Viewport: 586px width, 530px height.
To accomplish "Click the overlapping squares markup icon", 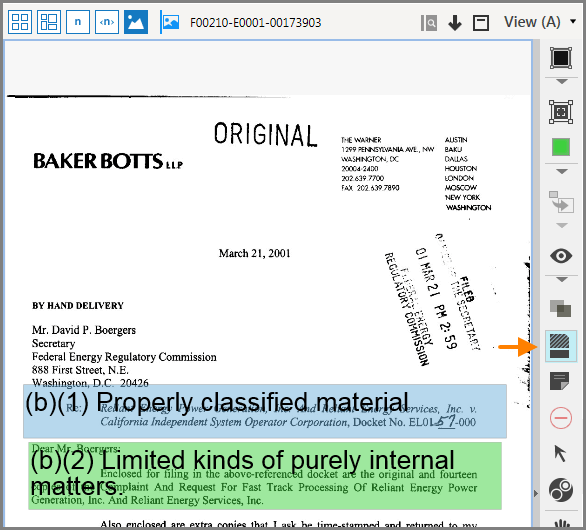I will [x=561, y=308].
